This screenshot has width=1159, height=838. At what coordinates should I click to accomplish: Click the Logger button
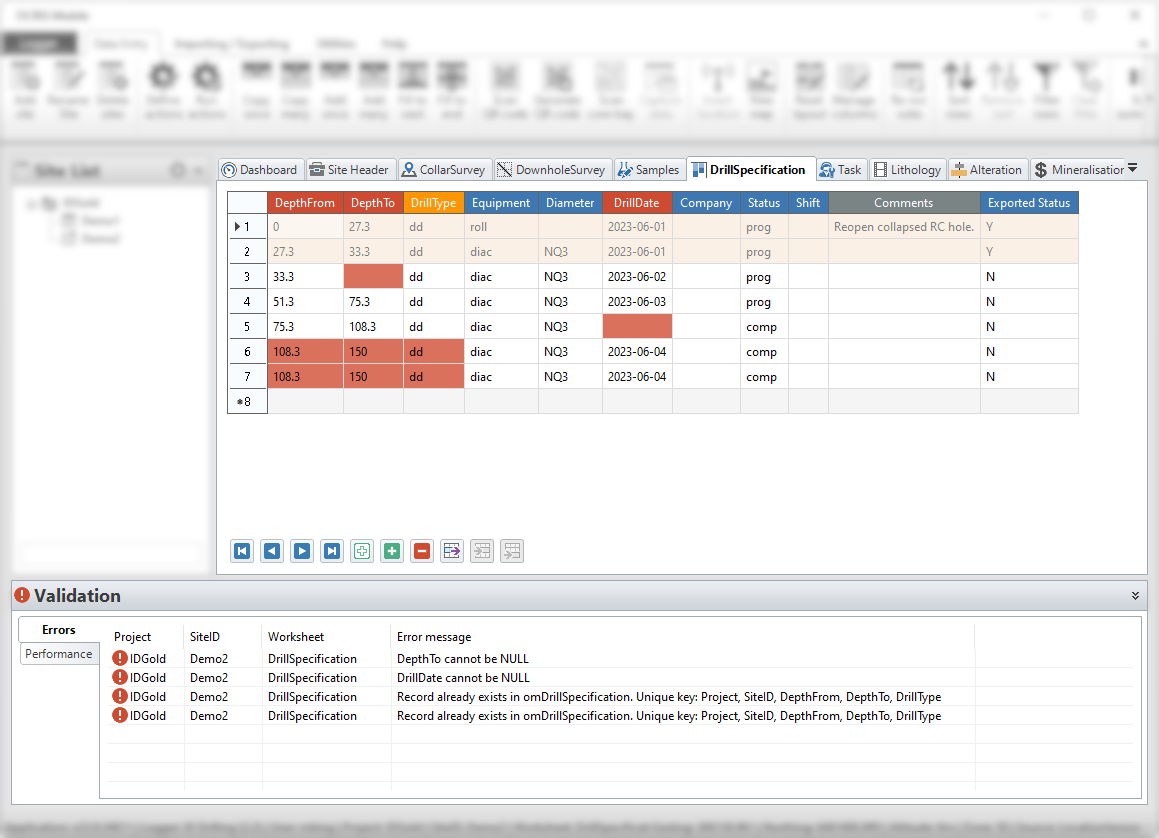pyautogui.click(x=40, y=43)
